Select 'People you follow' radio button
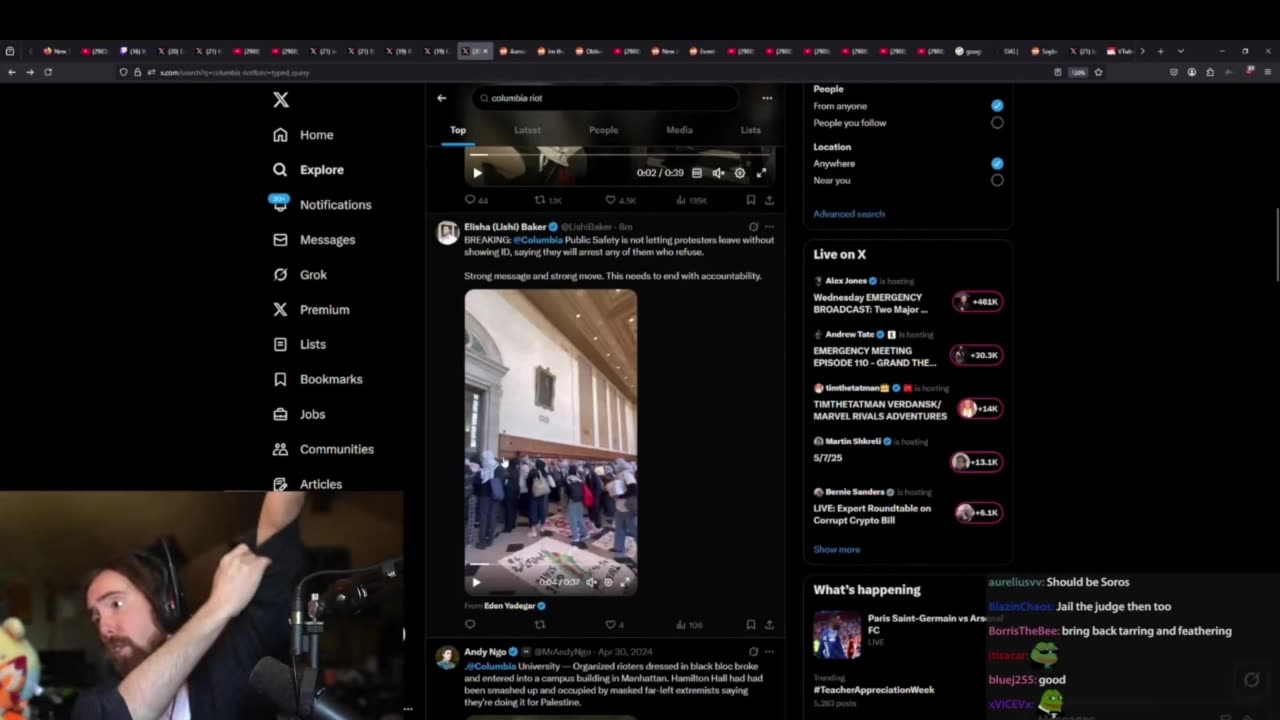Viewport: 1280px width, 720px height. pyautogui.click(x=997, y=123)
